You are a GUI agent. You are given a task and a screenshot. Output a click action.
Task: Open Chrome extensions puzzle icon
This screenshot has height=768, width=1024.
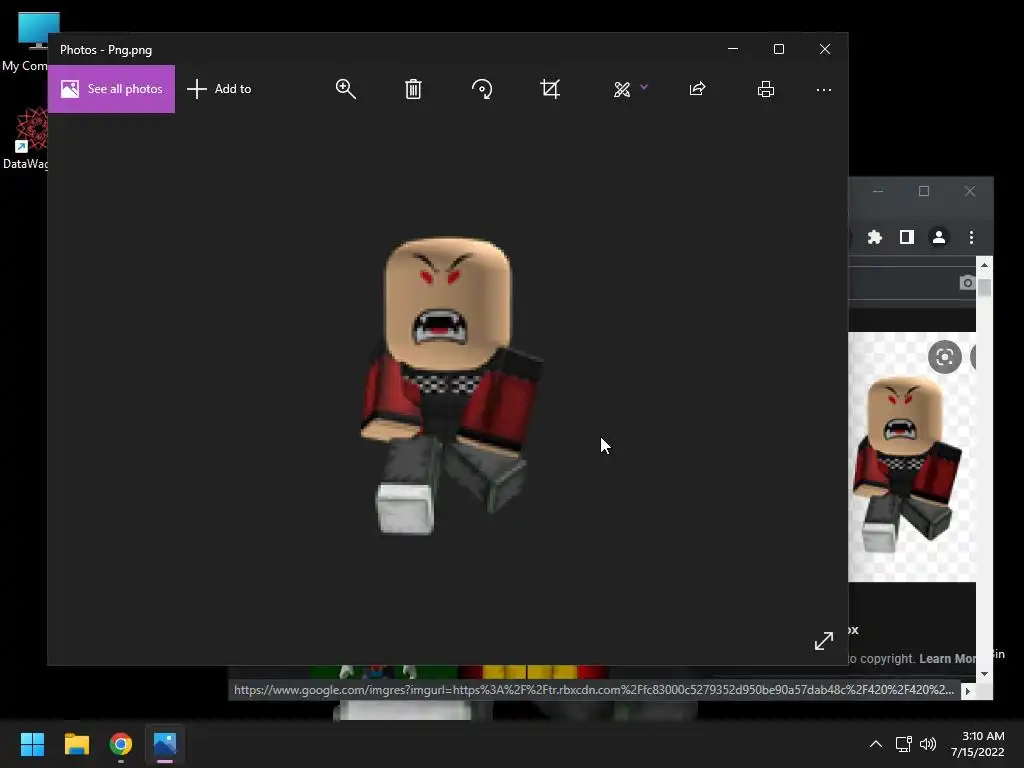pyautogui.click(x=875, y=237)
